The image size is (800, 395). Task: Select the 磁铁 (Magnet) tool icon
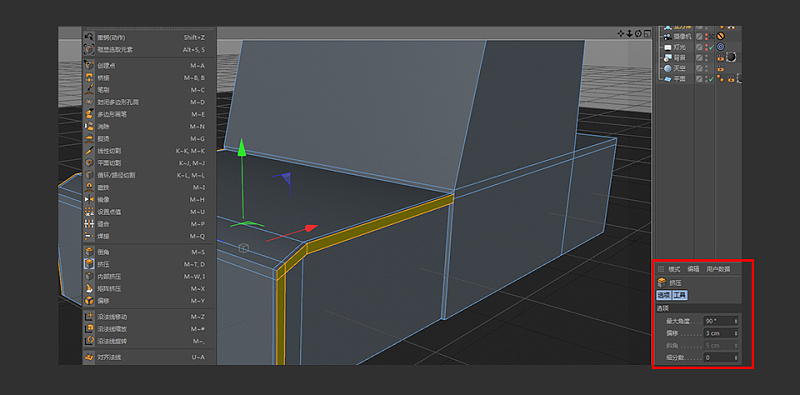tap(89, 187)
